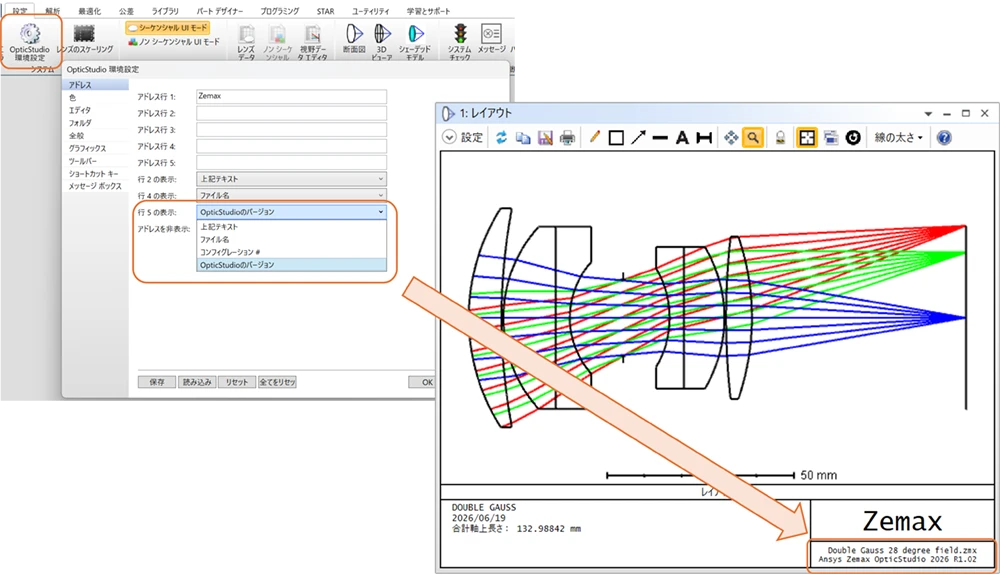Click the 全てをリセット button

pos(277,382)
